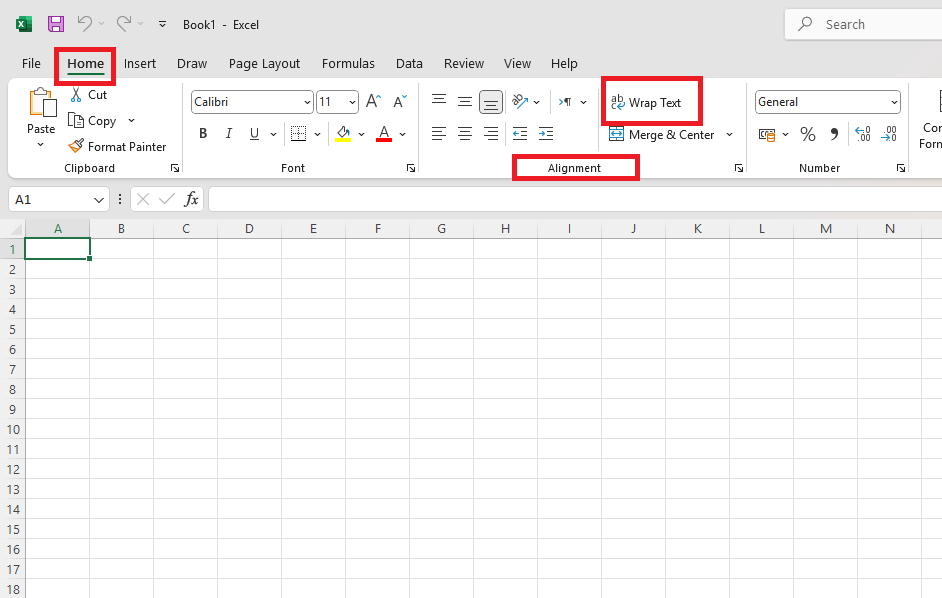
Task: Open the Merge & Center dropdown arrow
Action: click(729, 135)
